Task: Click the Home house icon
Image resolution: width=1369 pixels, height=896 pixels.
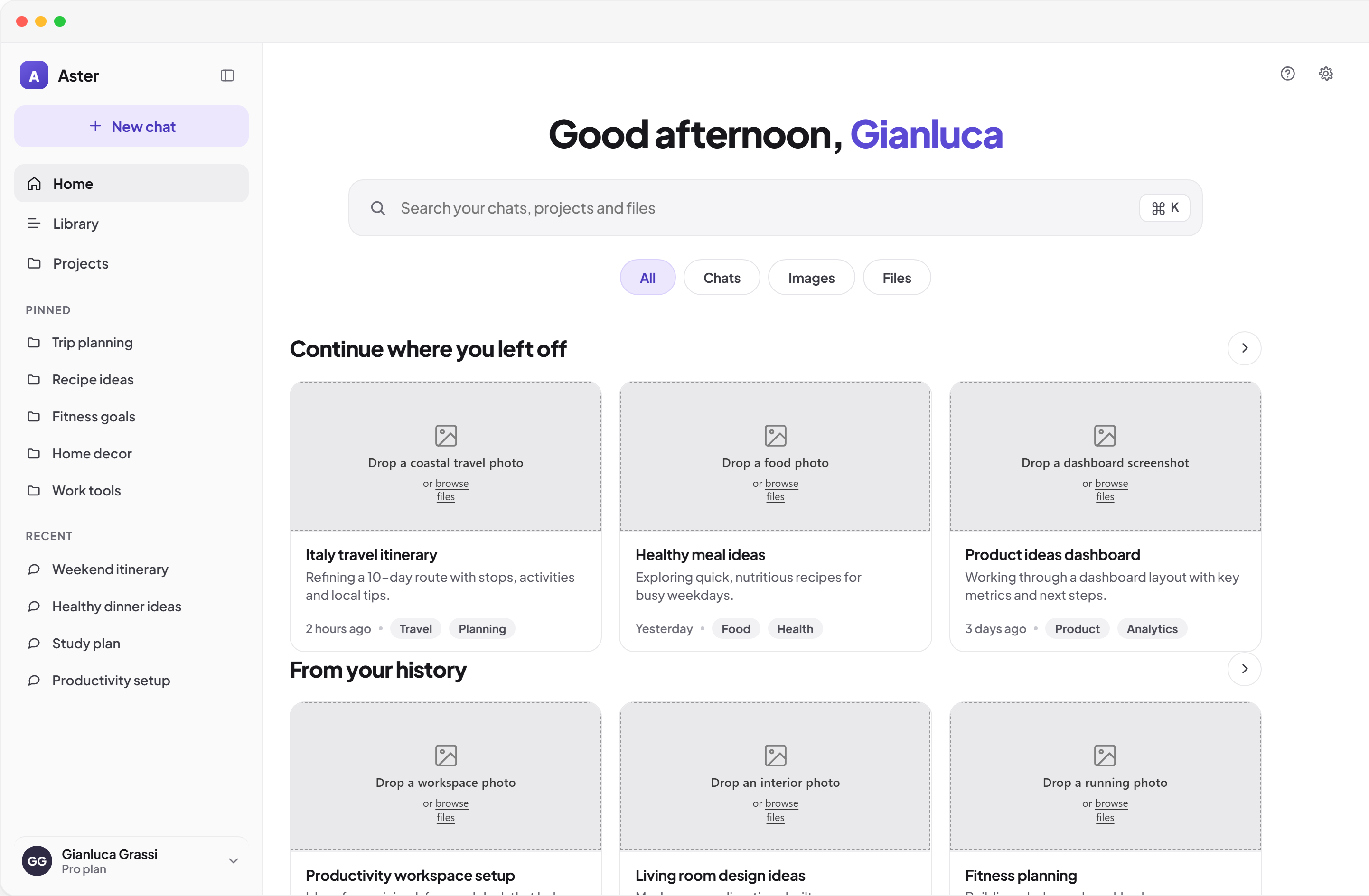Action: (35, 184)
